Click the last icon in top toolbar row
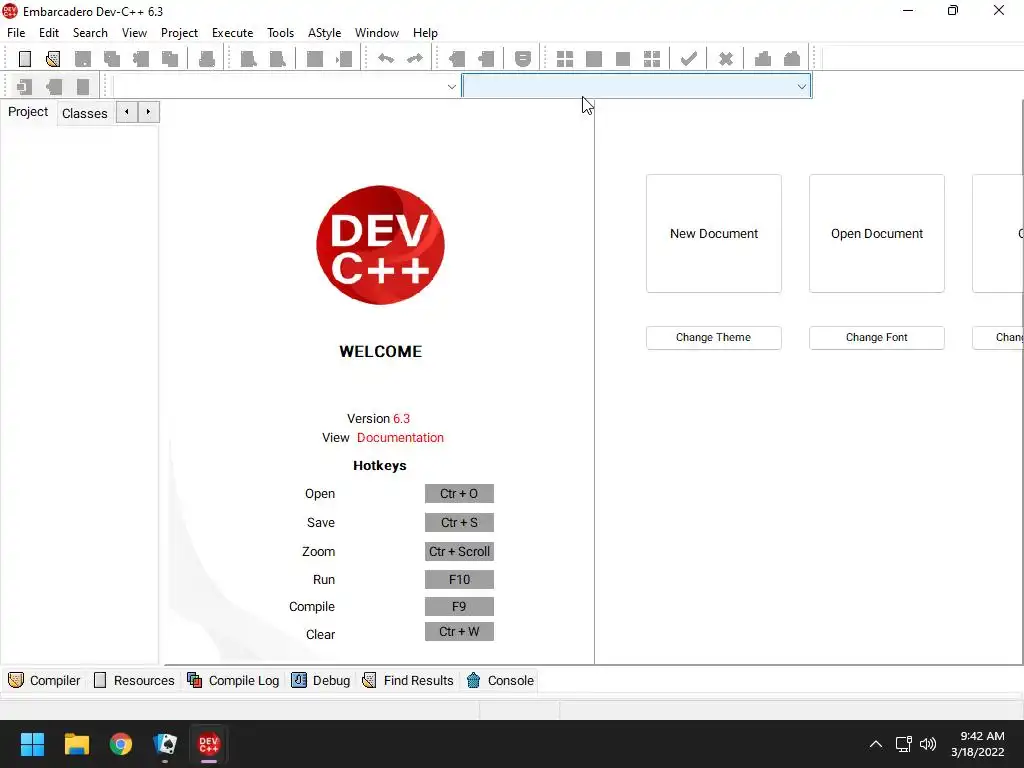The height and width of the screenshot is (768, 1024). tap(792, 59)
